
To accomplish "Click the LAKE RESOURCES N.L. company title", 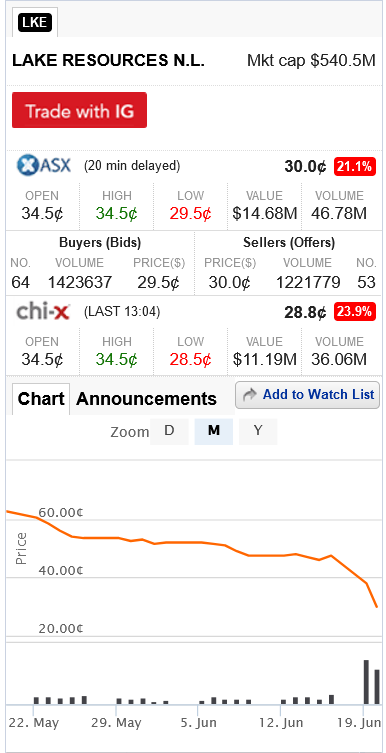I will click(x=109, y=61).
